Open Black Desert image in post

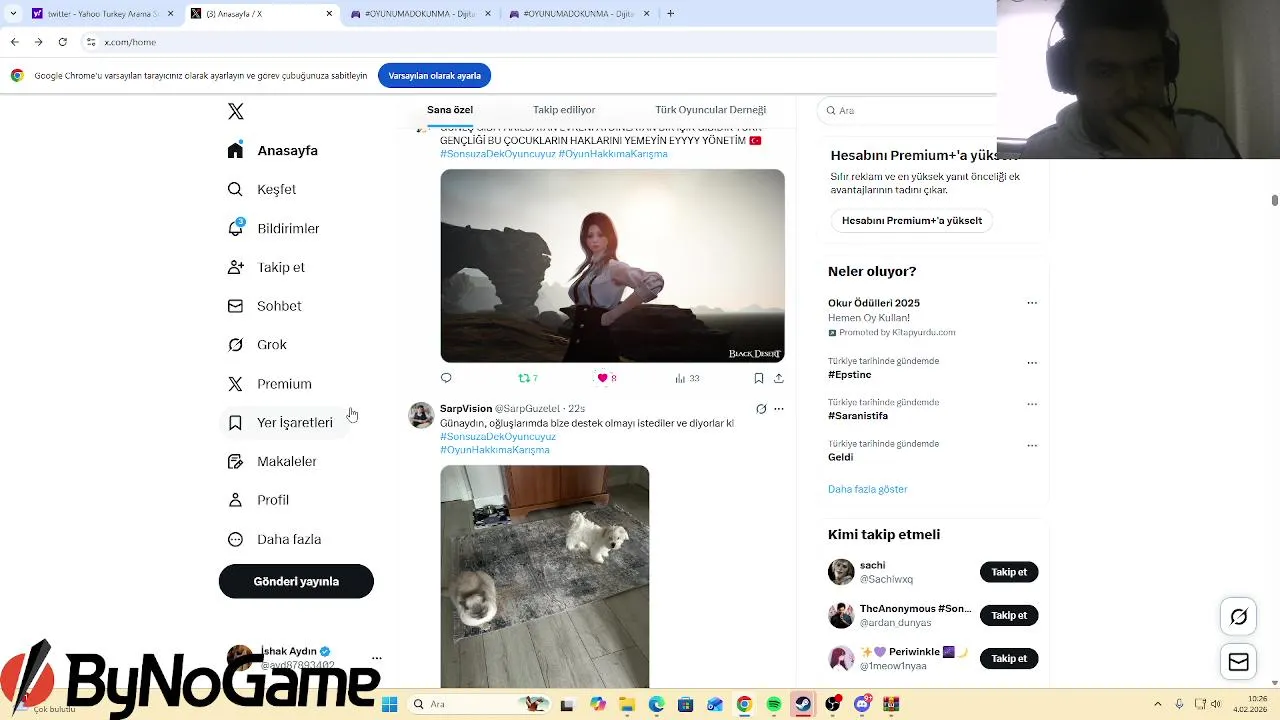point(612,266)
